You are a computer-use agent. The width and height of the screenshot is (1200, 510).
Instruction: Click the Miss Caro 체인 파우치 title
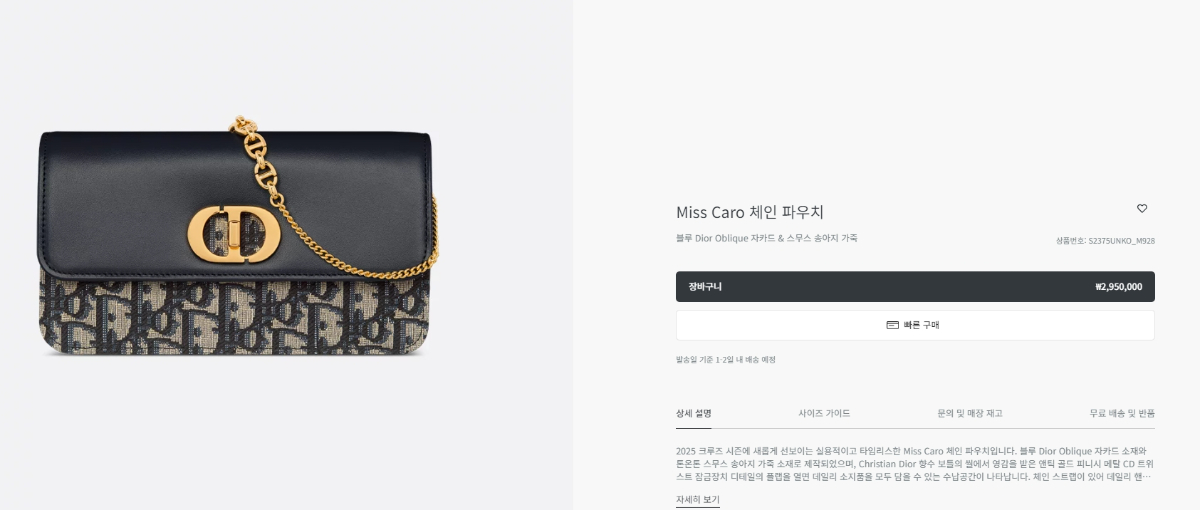click(750, 212)
